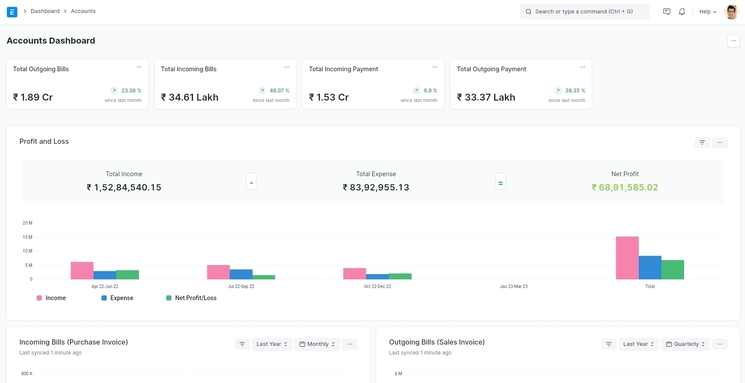Go to Accounts breadcrumb
Viewport: 745px width, 383px height.
pos(83,11)
